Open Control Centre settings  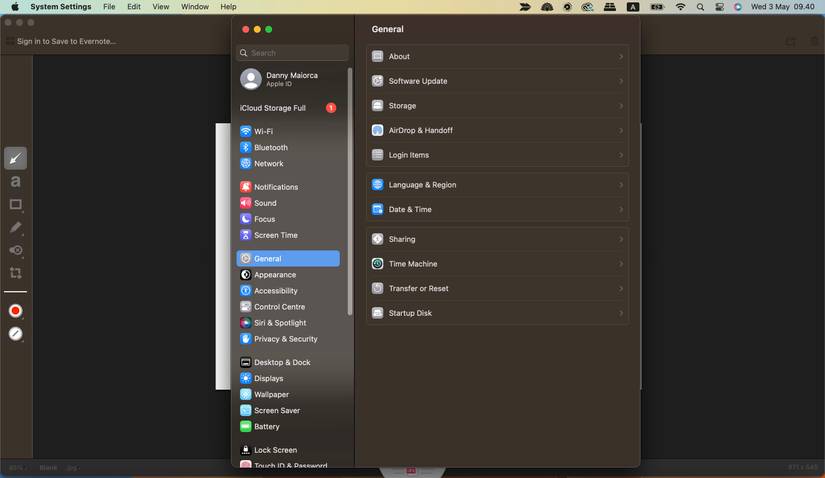click(x=288, y=307)
